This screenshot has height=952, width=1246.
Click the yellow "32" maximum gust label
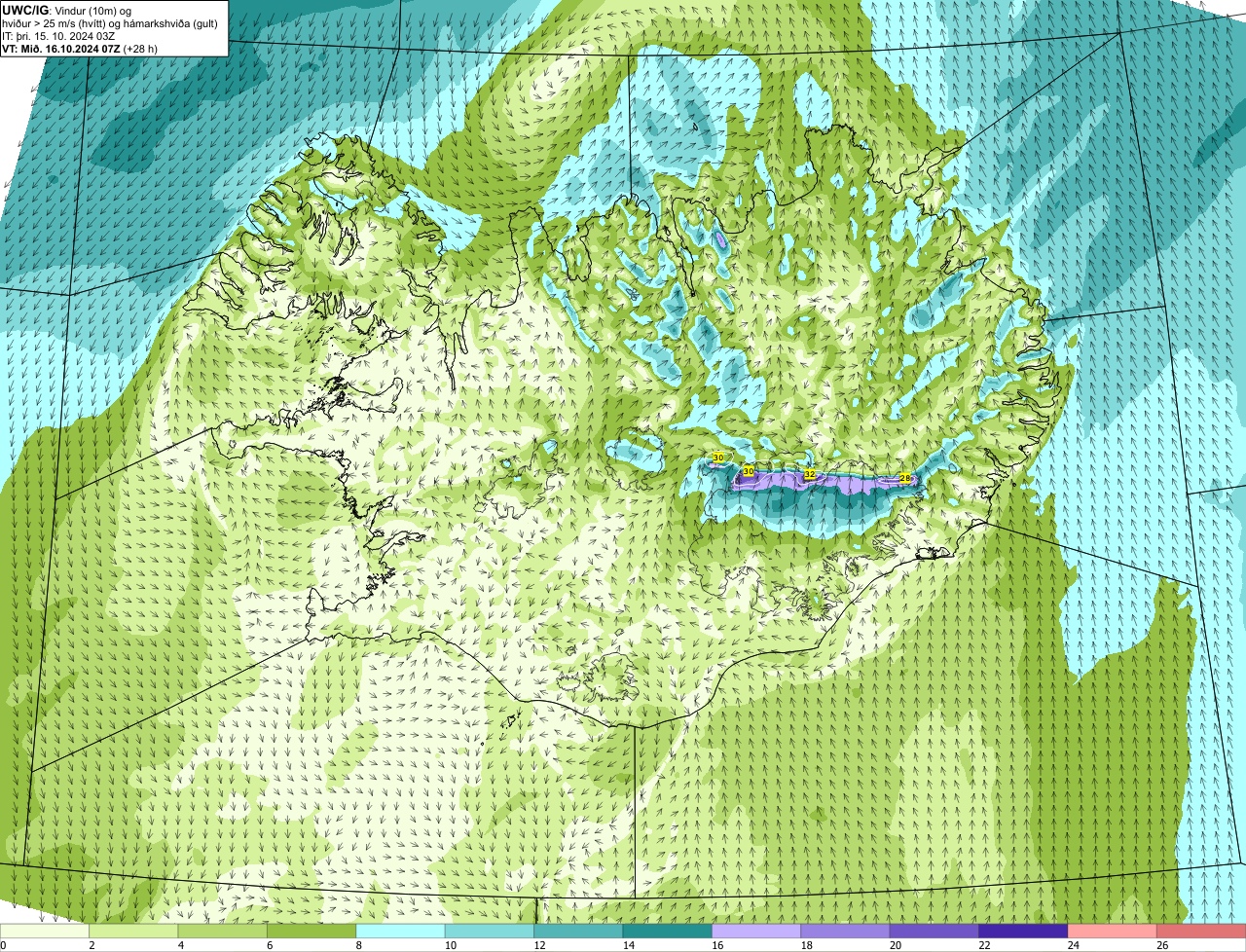coord(810,474)
